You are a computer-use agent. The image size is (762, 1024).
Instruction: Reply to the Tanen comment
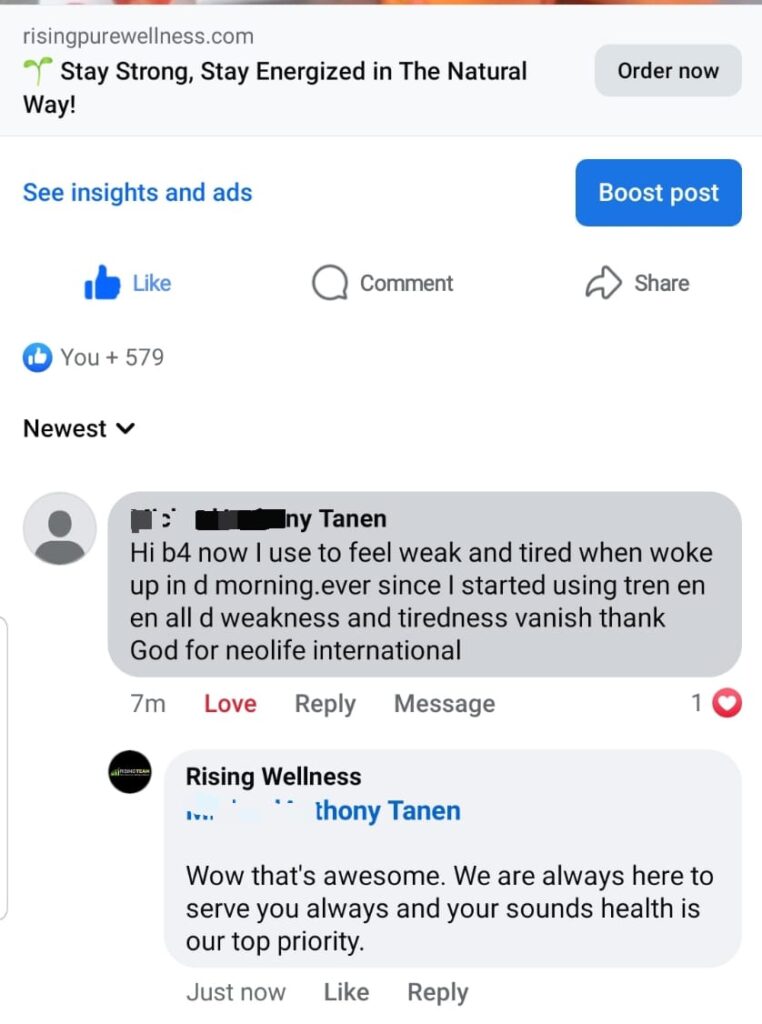[x=325, y=704]
